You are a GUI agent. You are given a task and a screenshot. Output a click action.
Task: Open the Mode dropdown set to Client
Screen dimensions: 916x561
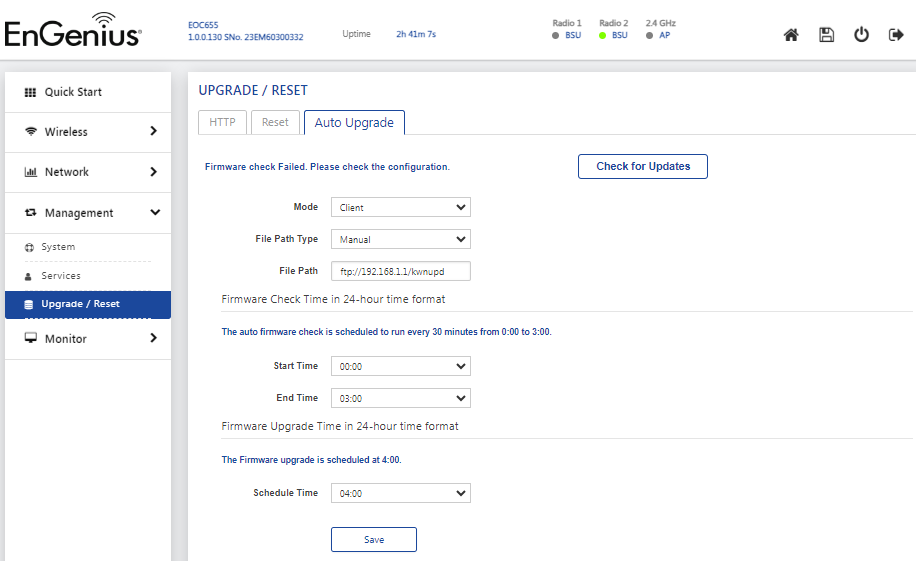pyautogui.click(x=401, y=207)
